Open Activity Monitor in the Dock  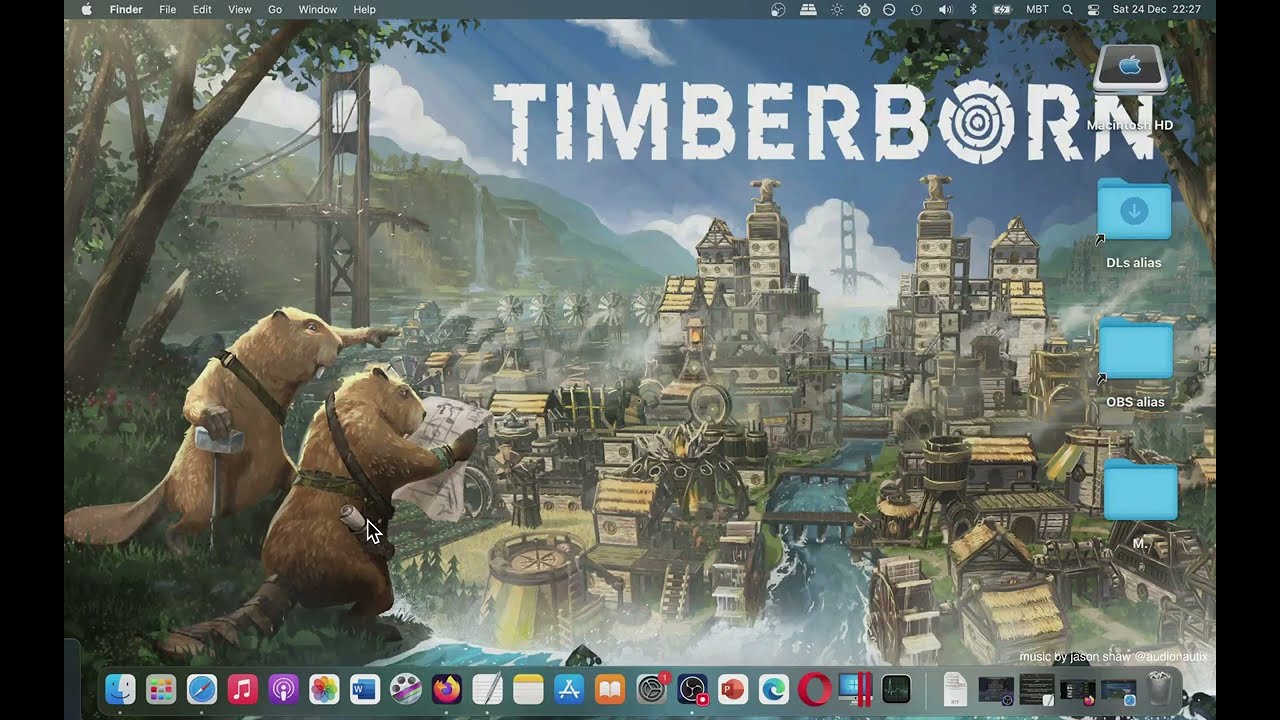pos(897,689)
